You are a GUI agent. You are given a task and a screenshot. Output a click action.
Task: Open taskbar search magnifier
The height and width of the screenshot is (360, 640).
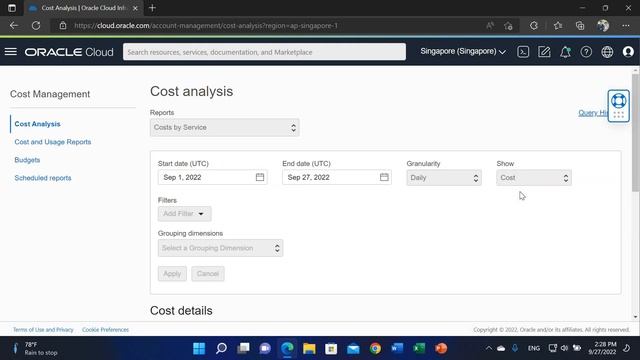click(x=221, y=348)
